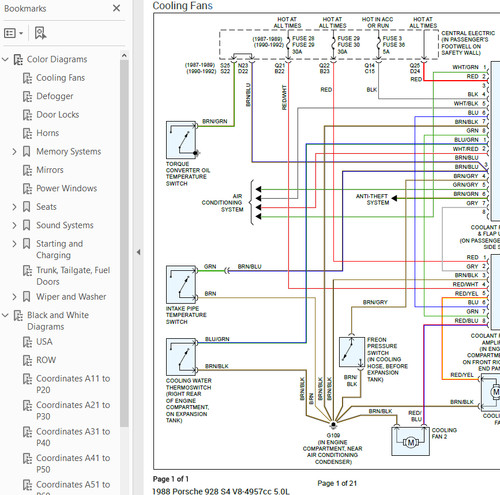The width and height of the screenshot is (500, 495).
Task: Open the Mirrors bookmark
Action: point(50,170)
